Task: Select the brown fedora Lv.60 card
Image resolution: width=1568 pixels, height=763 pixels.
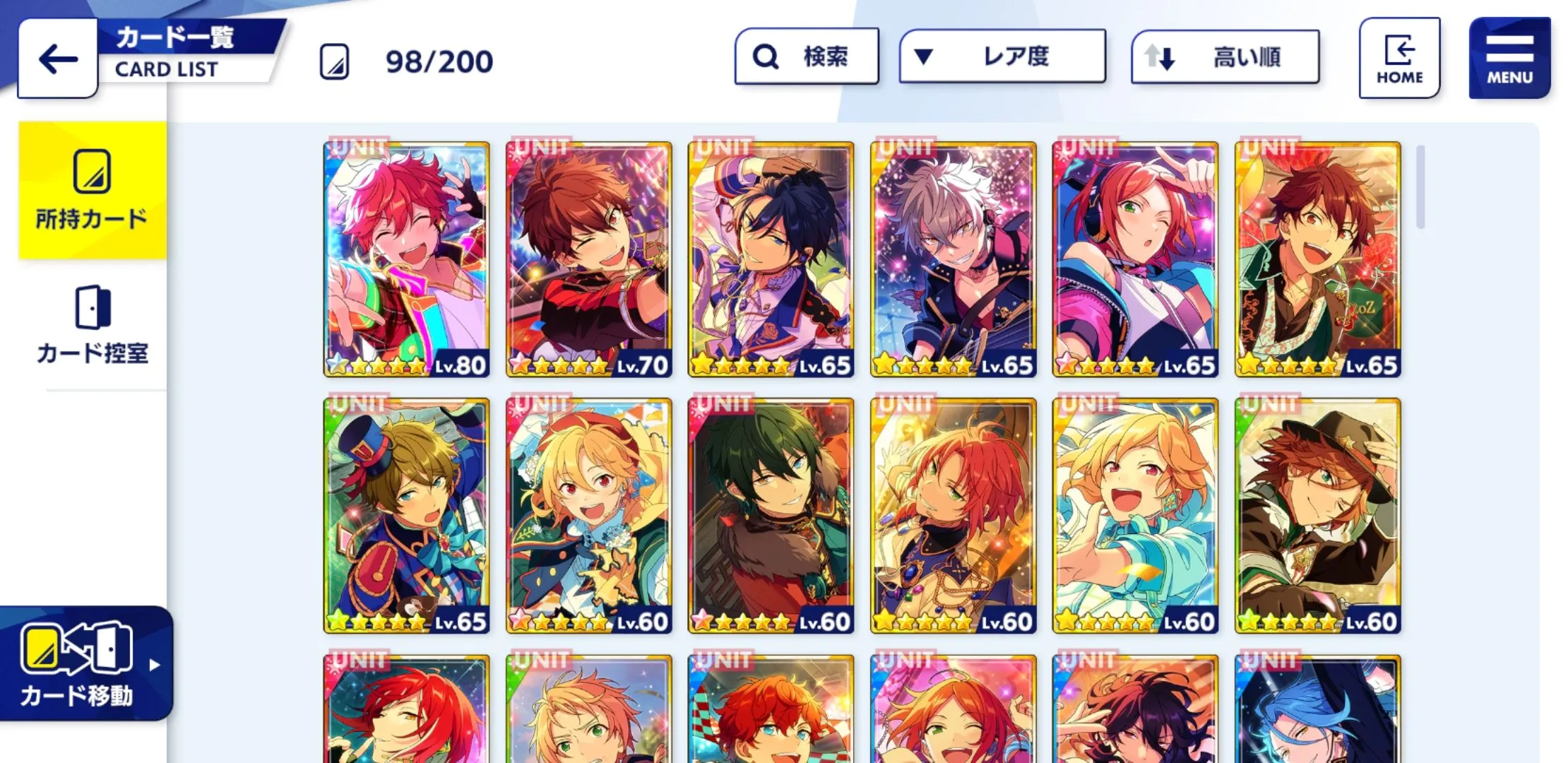Action: click(1317, 516)
